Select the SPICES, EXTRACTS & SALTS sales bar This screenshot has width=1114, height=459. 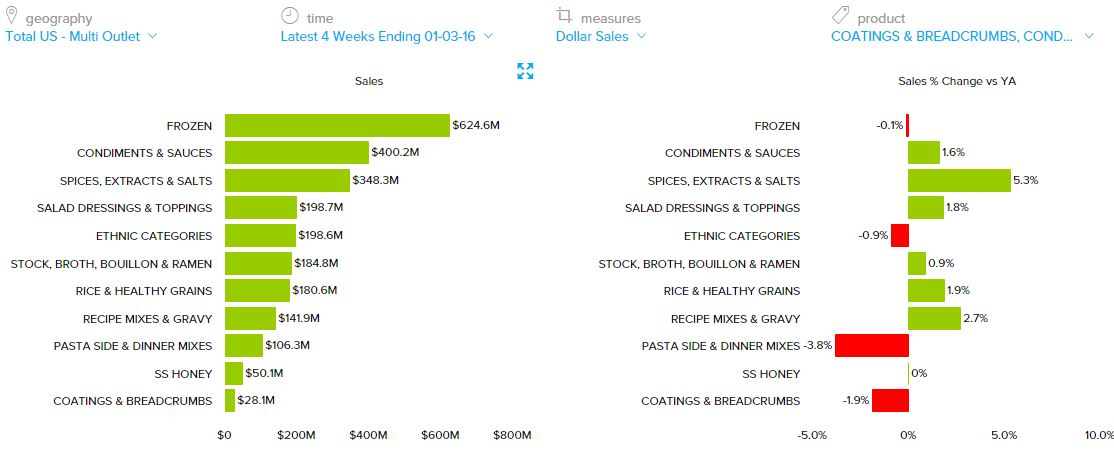(x=287, y=180)
